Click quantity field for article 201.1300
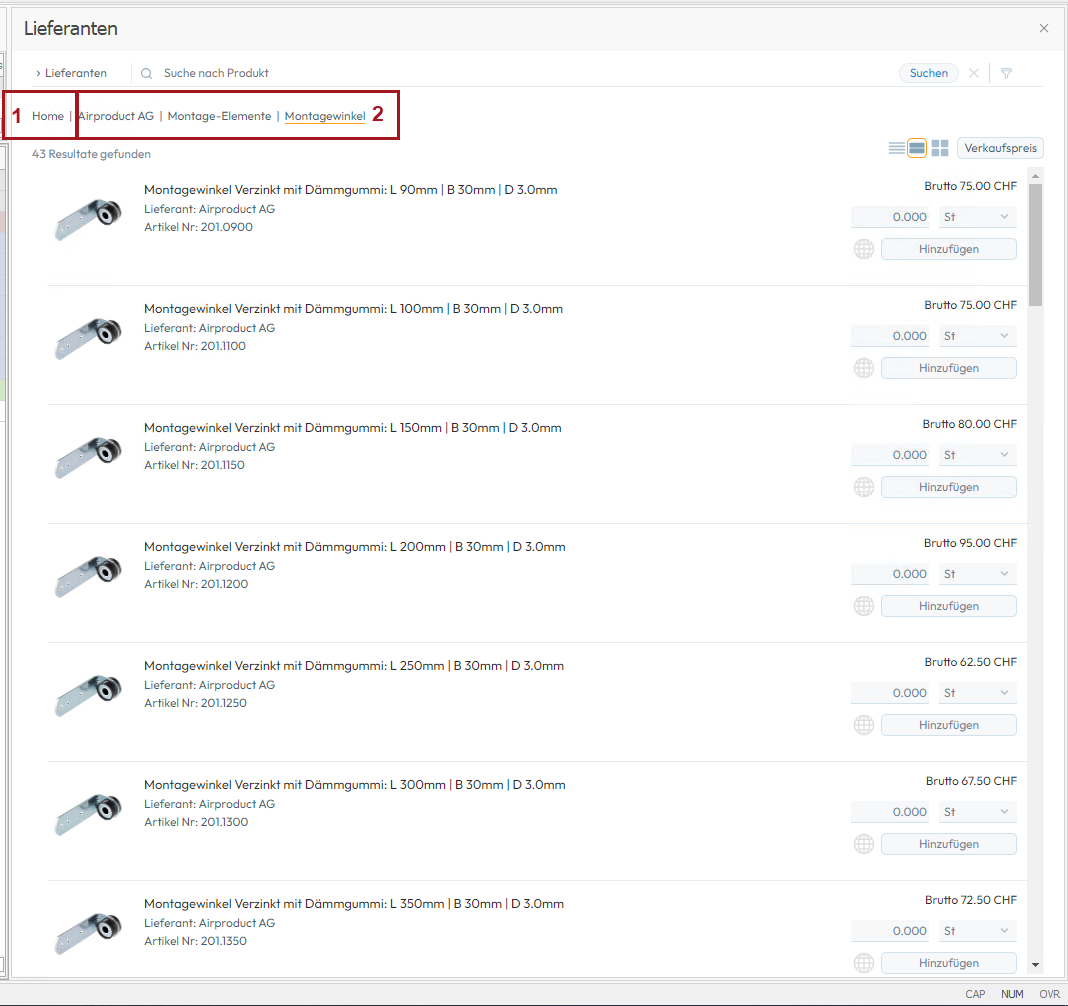The image size is (1068, 1006). 890,812
